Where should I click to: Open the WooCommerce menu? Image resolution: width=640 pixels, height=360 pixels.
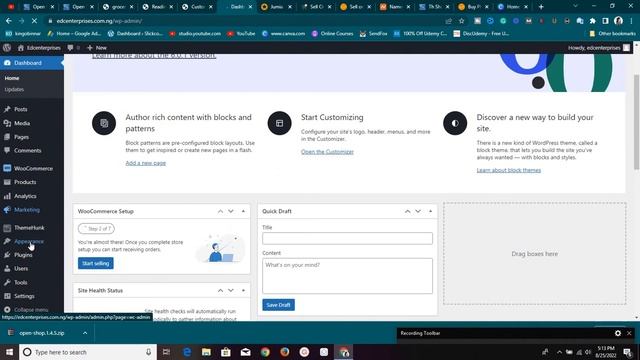tap(33, 169)
